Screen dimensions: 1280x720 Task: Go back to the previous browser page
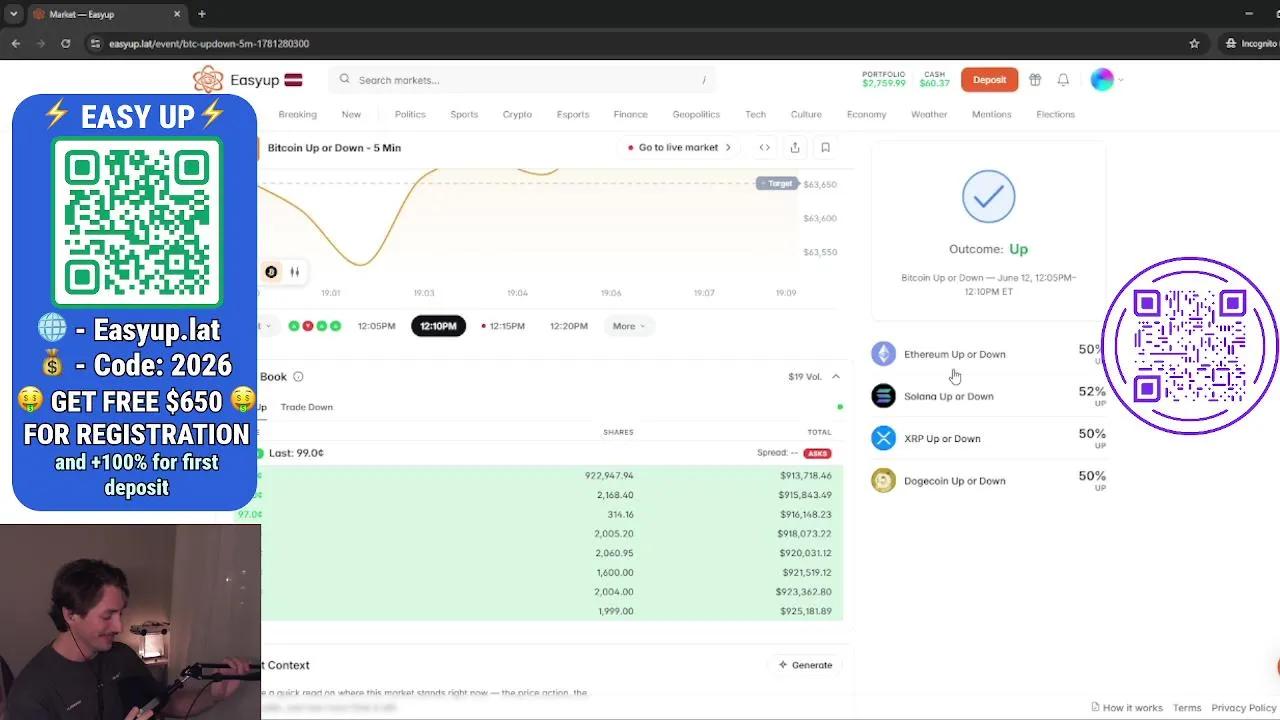click(16, 44)
